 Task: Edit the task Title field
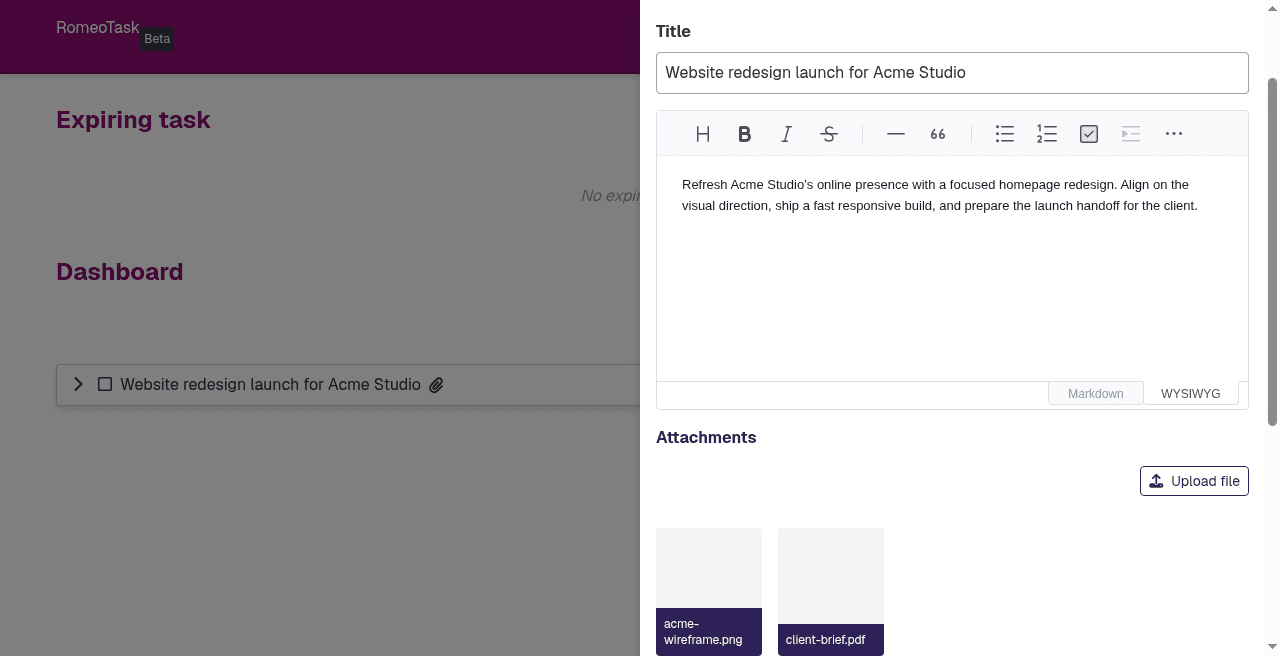click(952, 73)
